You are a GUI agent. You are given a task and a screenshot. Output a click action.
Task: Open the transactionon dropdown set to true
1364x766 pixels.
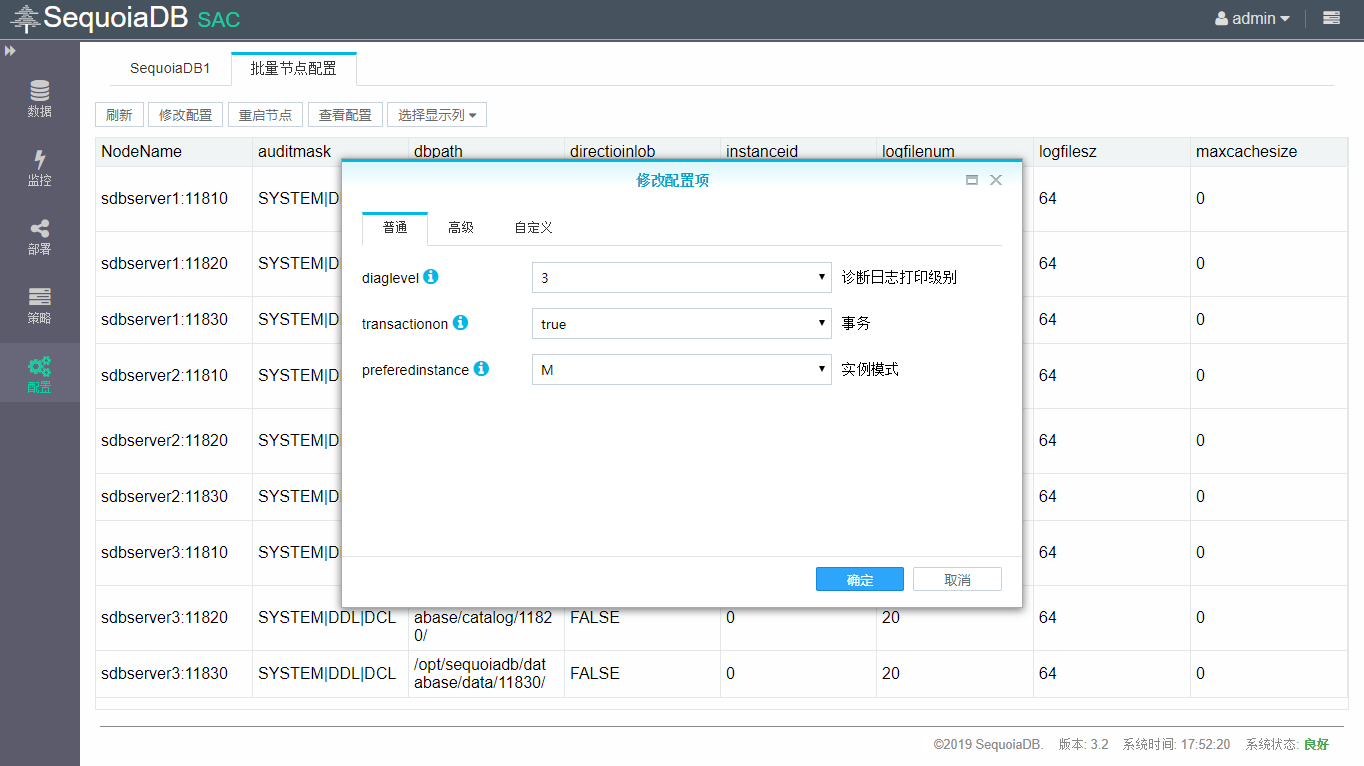[681, 324]
